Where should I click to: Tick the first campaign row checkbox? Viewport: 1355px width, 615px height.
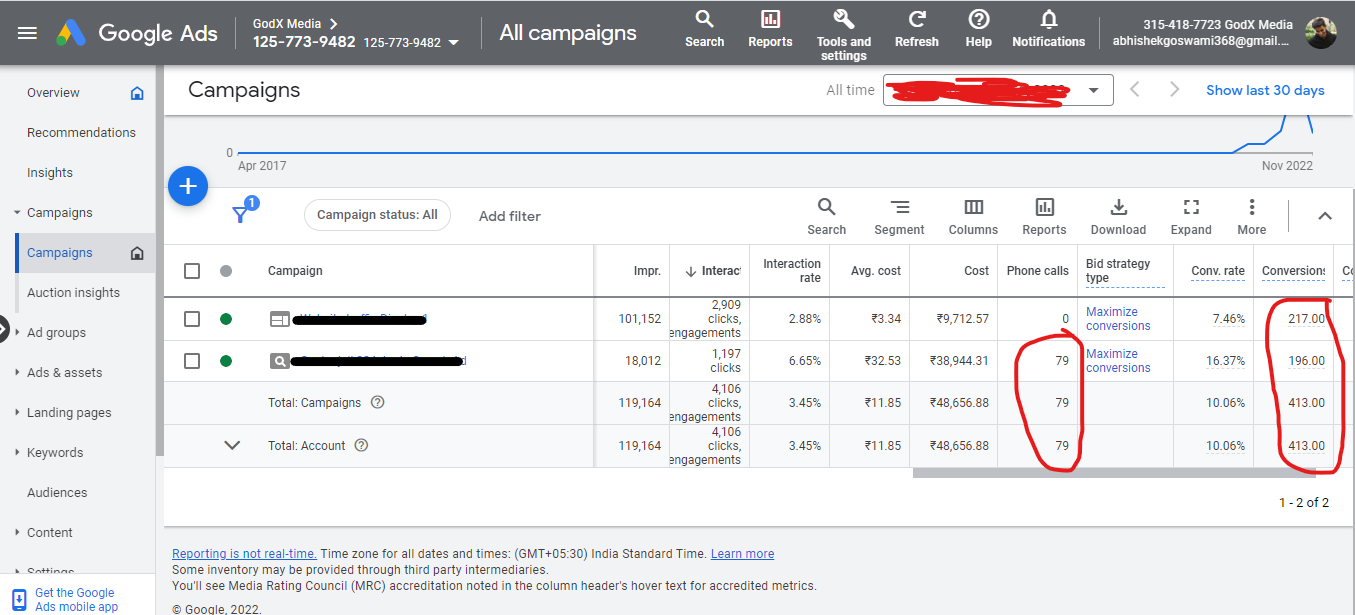(192, 319)
